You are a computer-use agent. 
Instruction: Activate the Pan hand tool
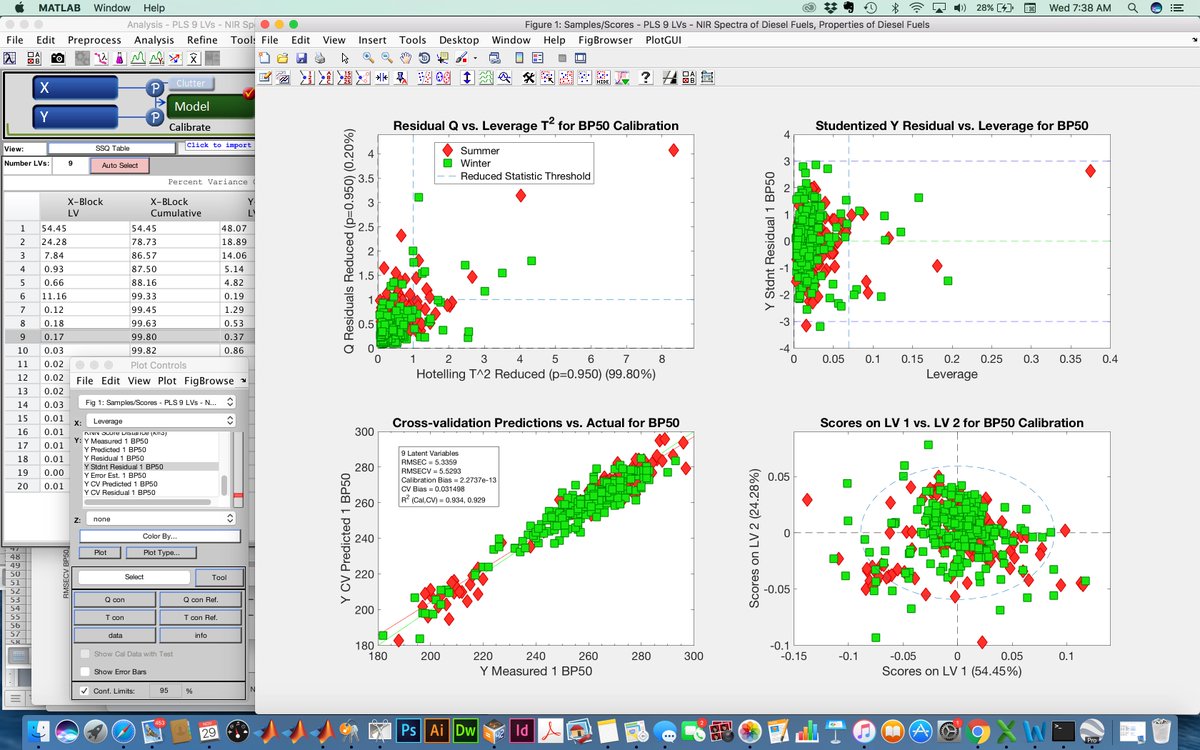tap(405, 58)
